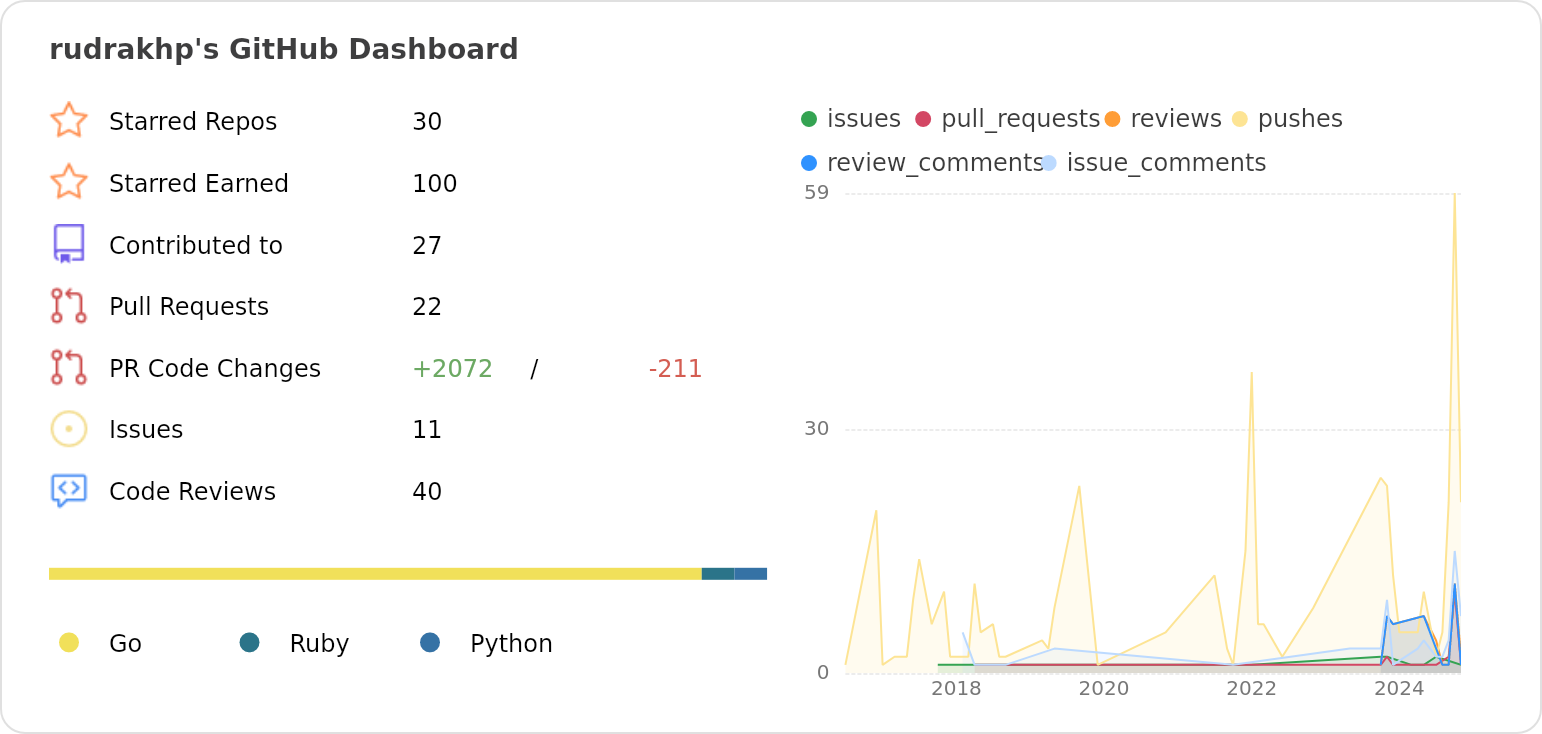1542x734 pixels.
Task: Click the Code Reviews label
Action: coord(192,492)
